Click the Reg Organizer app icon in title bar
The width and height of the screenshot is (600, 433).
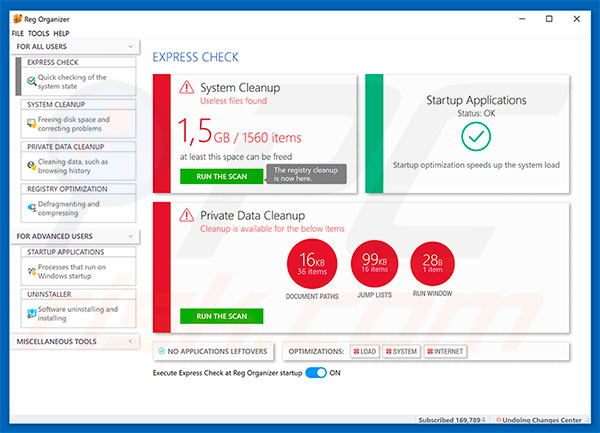click(x=18, y=19)
